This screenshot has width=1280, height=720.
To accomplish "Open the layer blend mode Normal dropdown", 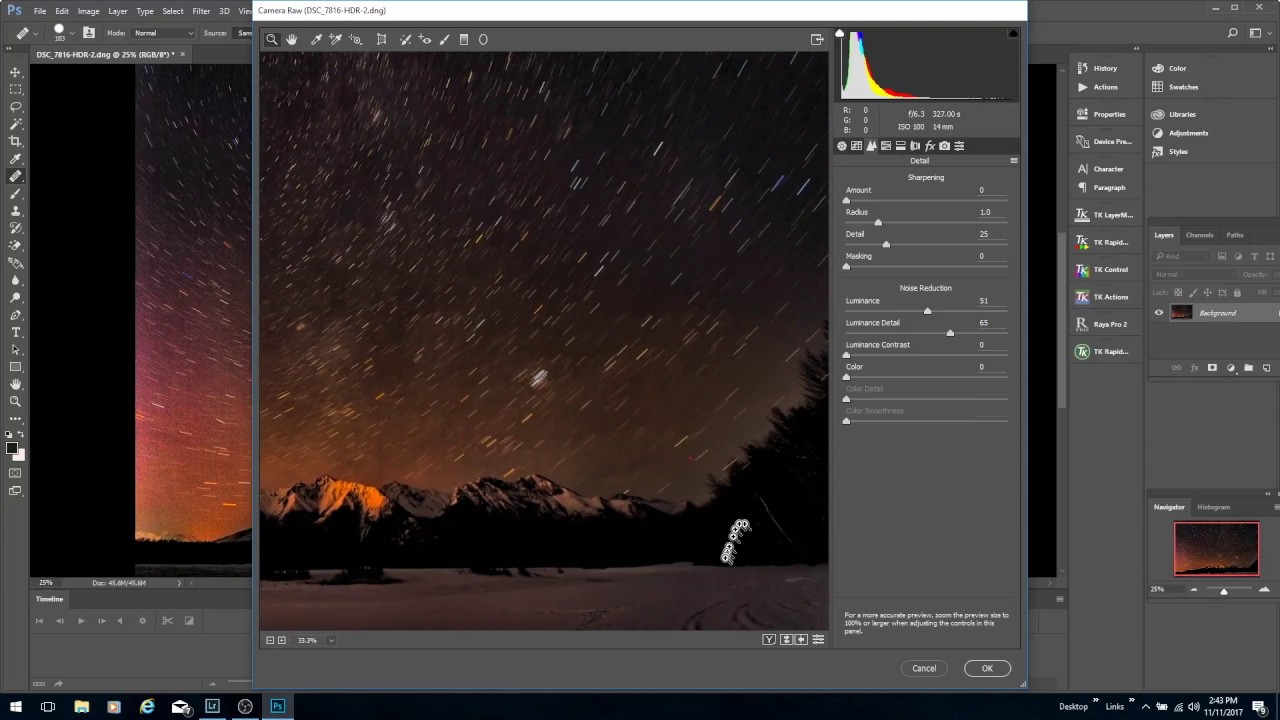I will click(x=1193, y=274).
